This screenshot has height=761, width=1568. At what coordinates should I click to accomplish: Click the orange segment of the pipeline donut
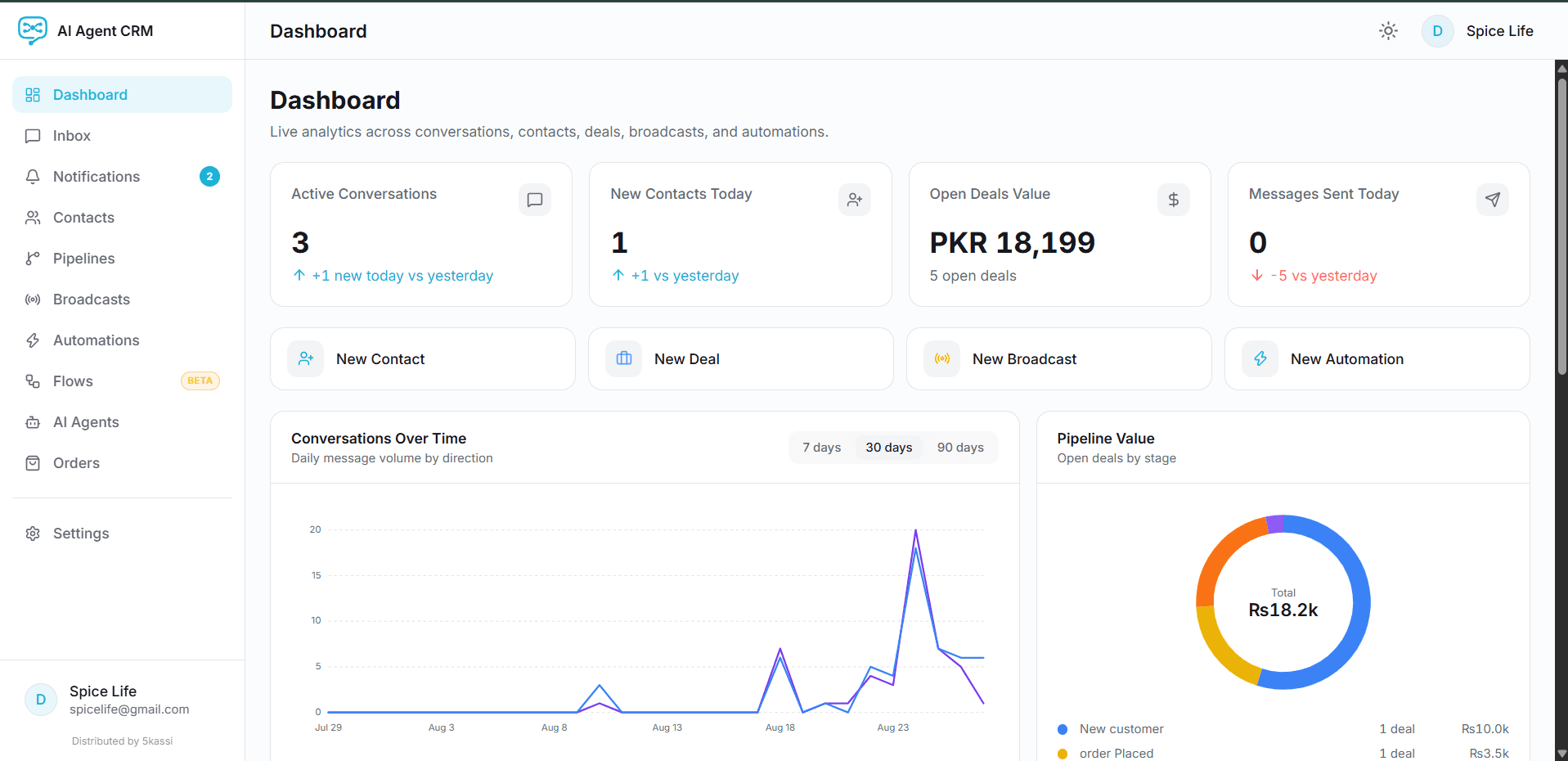[1223, 550]
